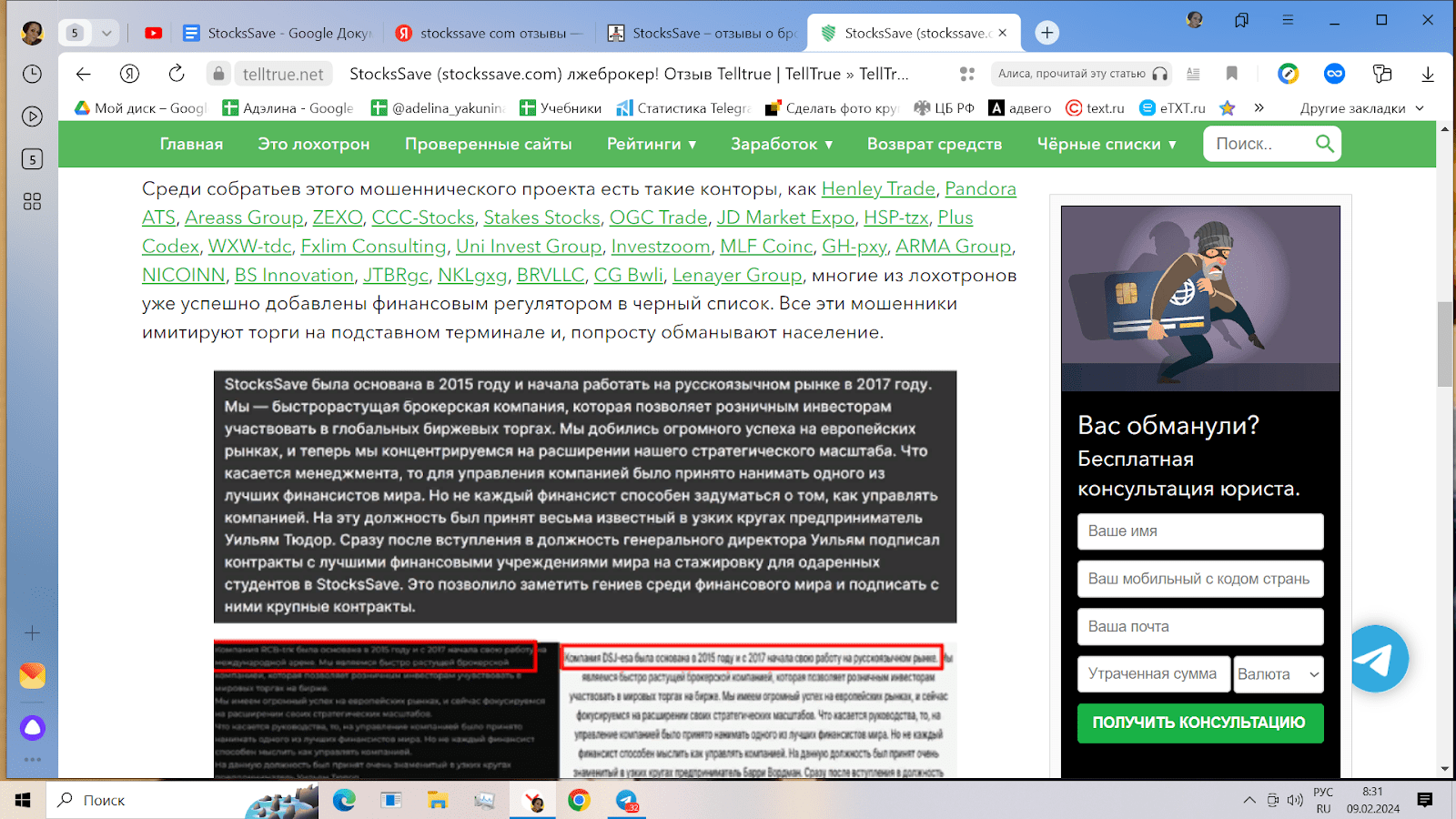Screen dimensions: 1456x819
Task: Open Это лохотрон menu item
Action: coord(314,144)
